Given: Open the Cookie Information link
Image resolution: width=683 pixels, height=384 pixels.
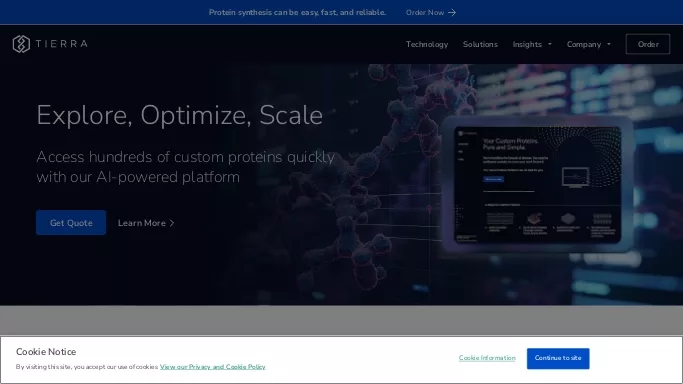Looking at the screenshot, I should pos(487,358).
